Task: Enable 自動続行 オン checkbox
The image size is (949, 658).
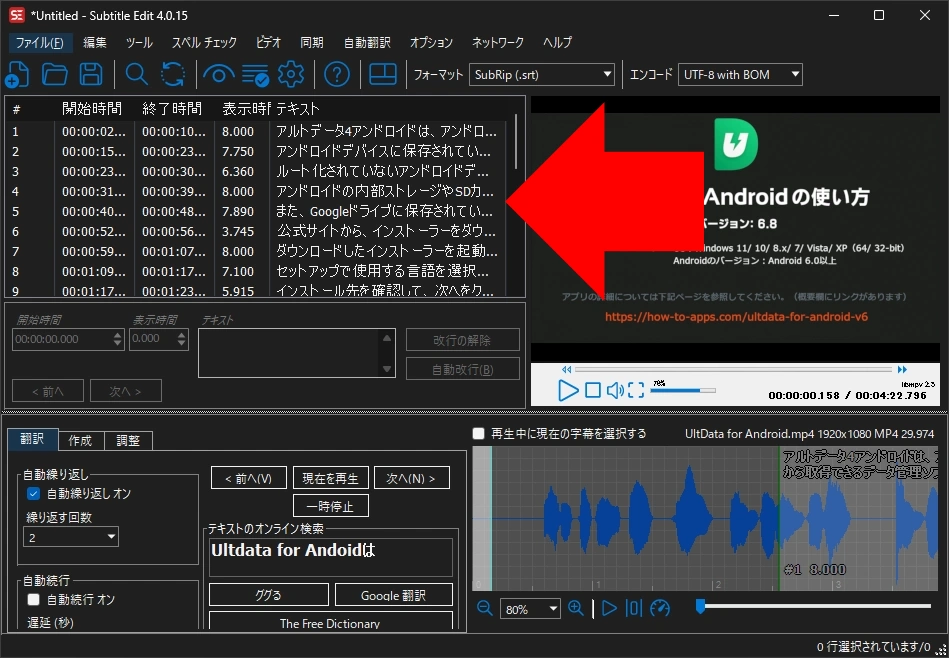Action: [34, 599]
